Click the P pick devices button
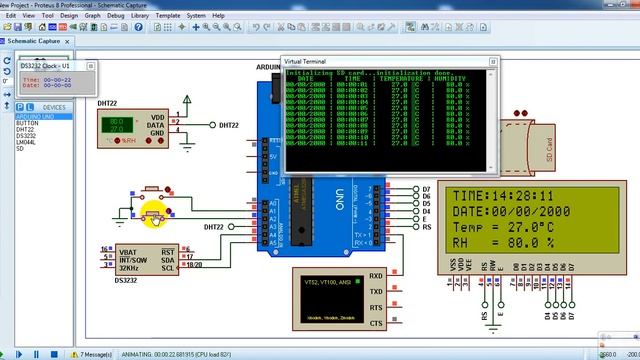The width and height of the screenshot is (640, 360). click(20, 107)
